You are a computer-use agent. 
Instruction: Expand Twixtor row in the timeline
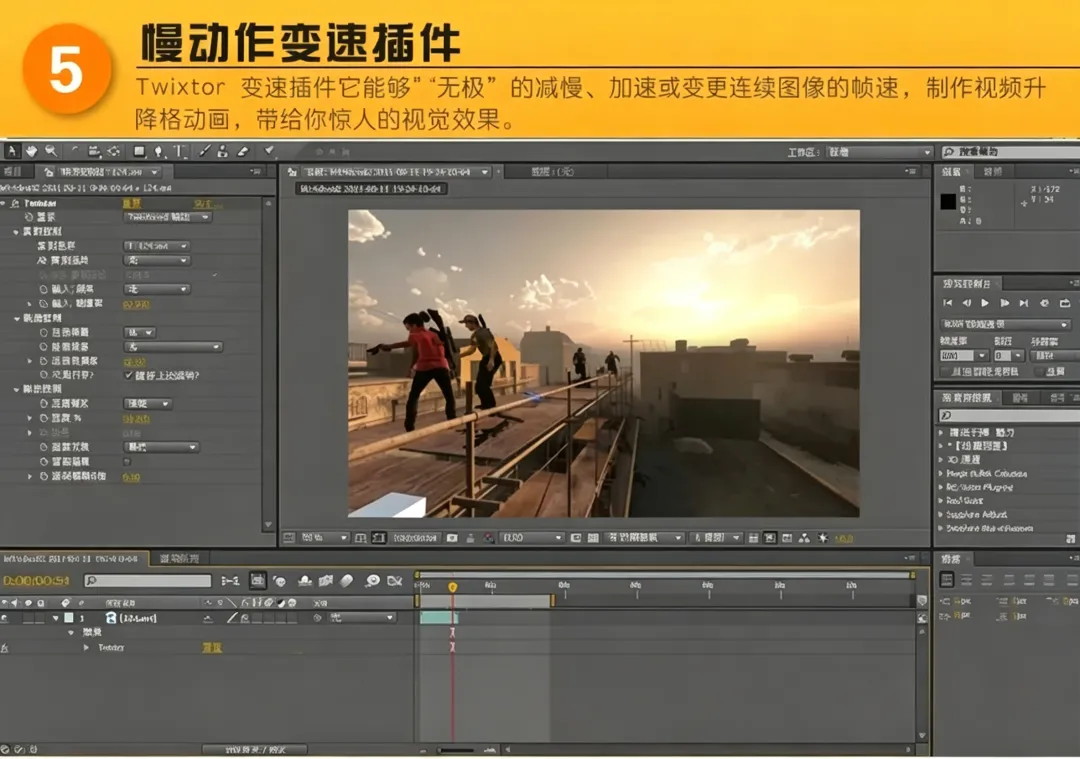coord(86,648)
